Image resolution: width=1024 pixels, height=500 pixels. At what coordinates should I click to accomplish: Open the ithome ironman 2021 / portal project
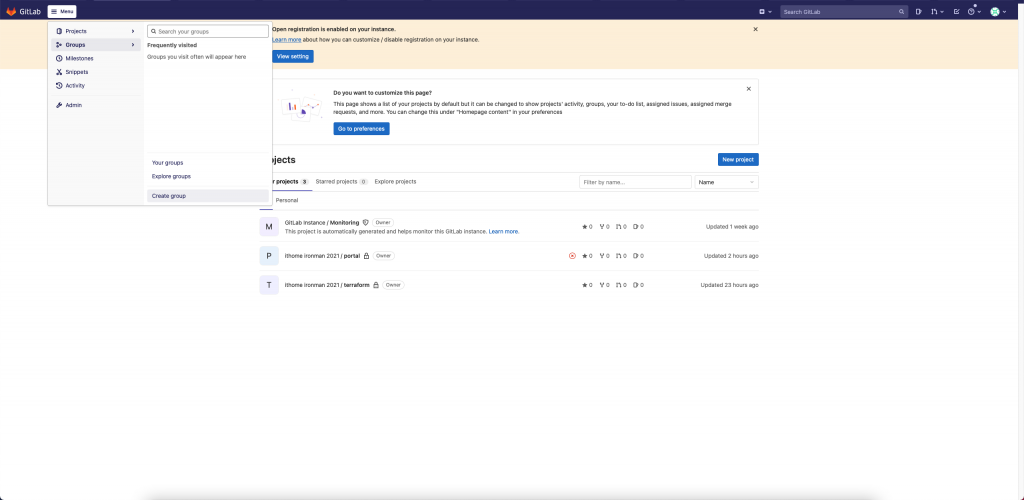point(323,256)
